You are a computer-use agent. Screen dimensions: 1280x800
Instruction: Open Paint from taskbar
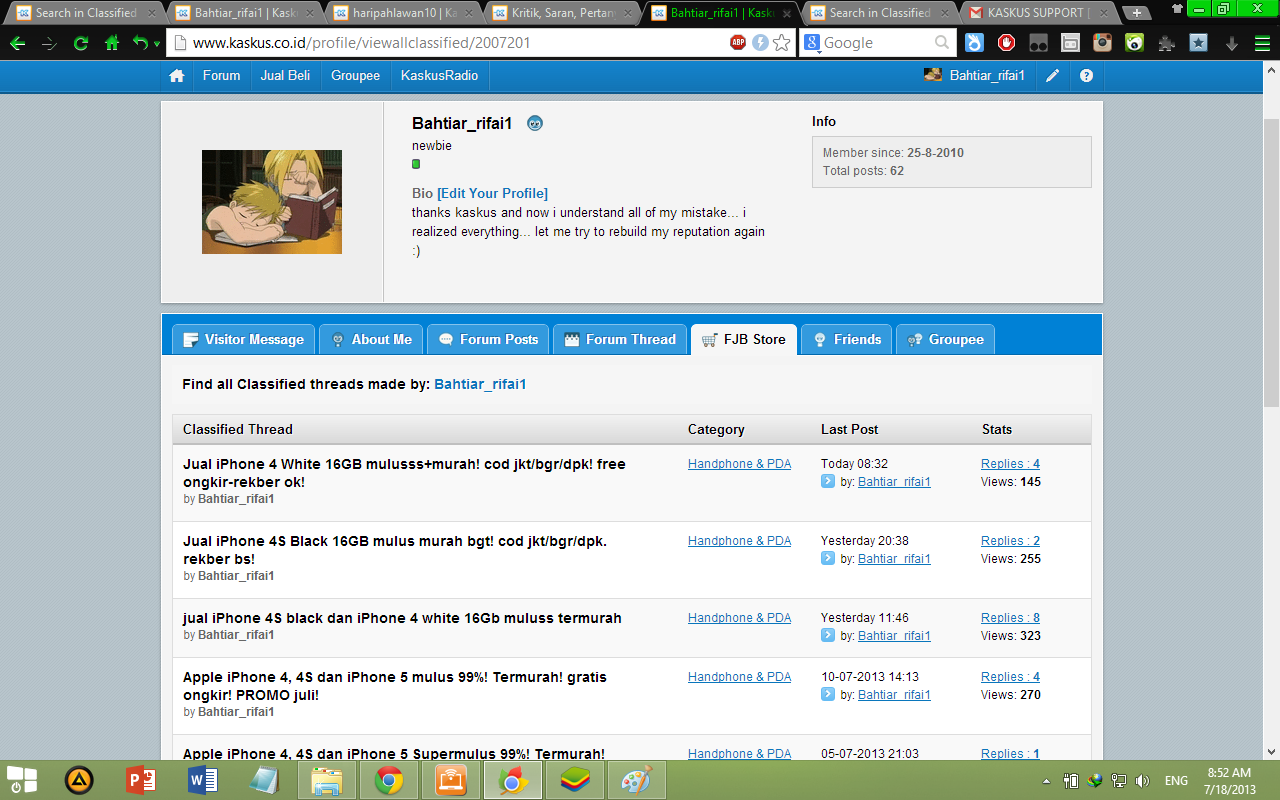tap(636, 780)
